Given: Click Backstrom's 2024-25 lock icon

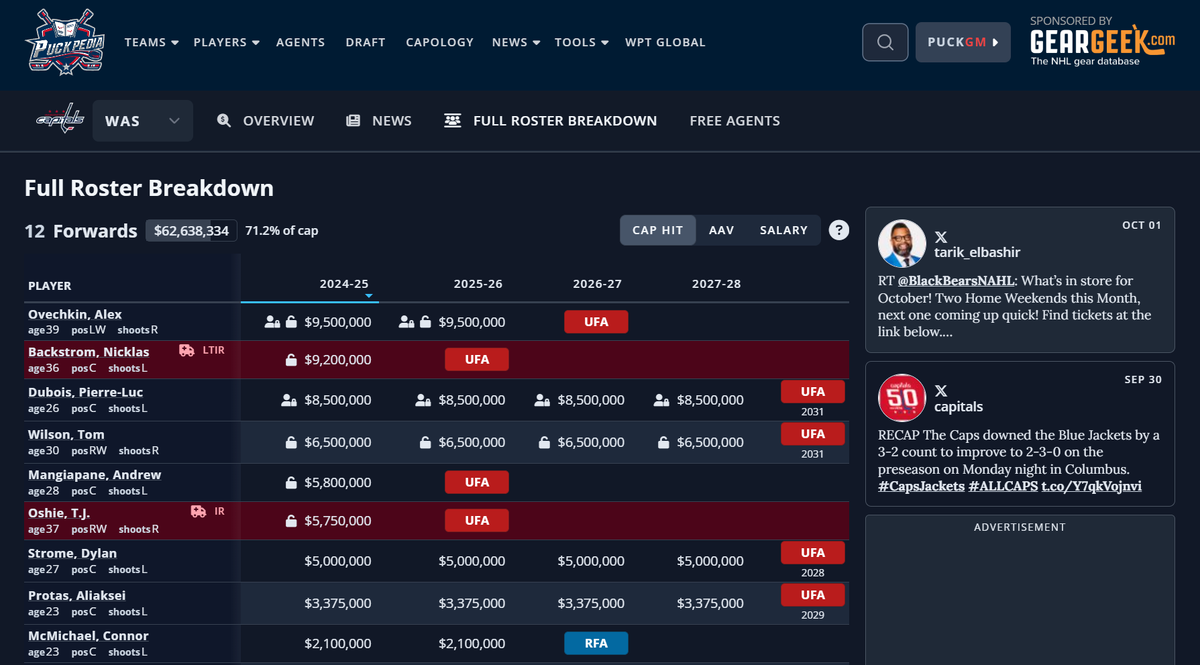Looking at the screenshot, I should (291, 360).
